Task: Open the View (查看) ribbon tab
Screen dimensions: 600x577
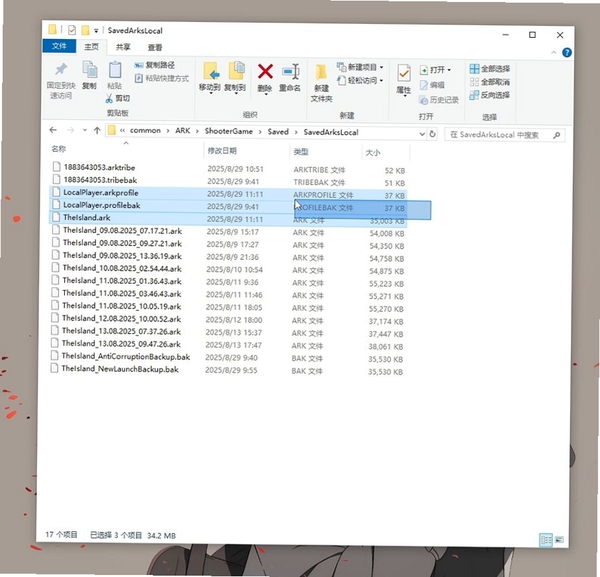Action: (155, 47)
